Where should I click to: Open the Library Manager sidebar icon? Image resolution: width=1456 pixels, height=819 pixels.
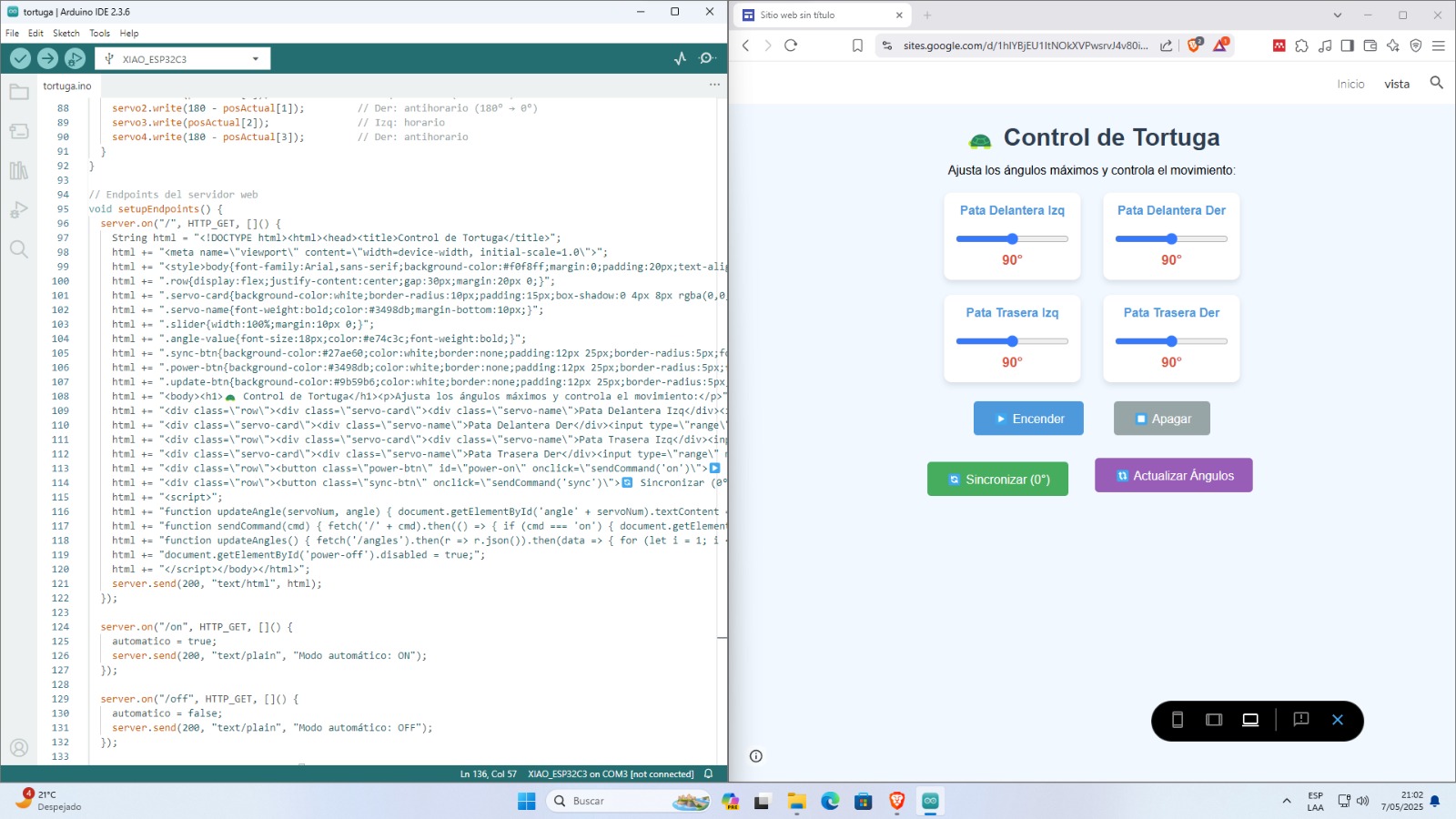(x=18, y=170)
